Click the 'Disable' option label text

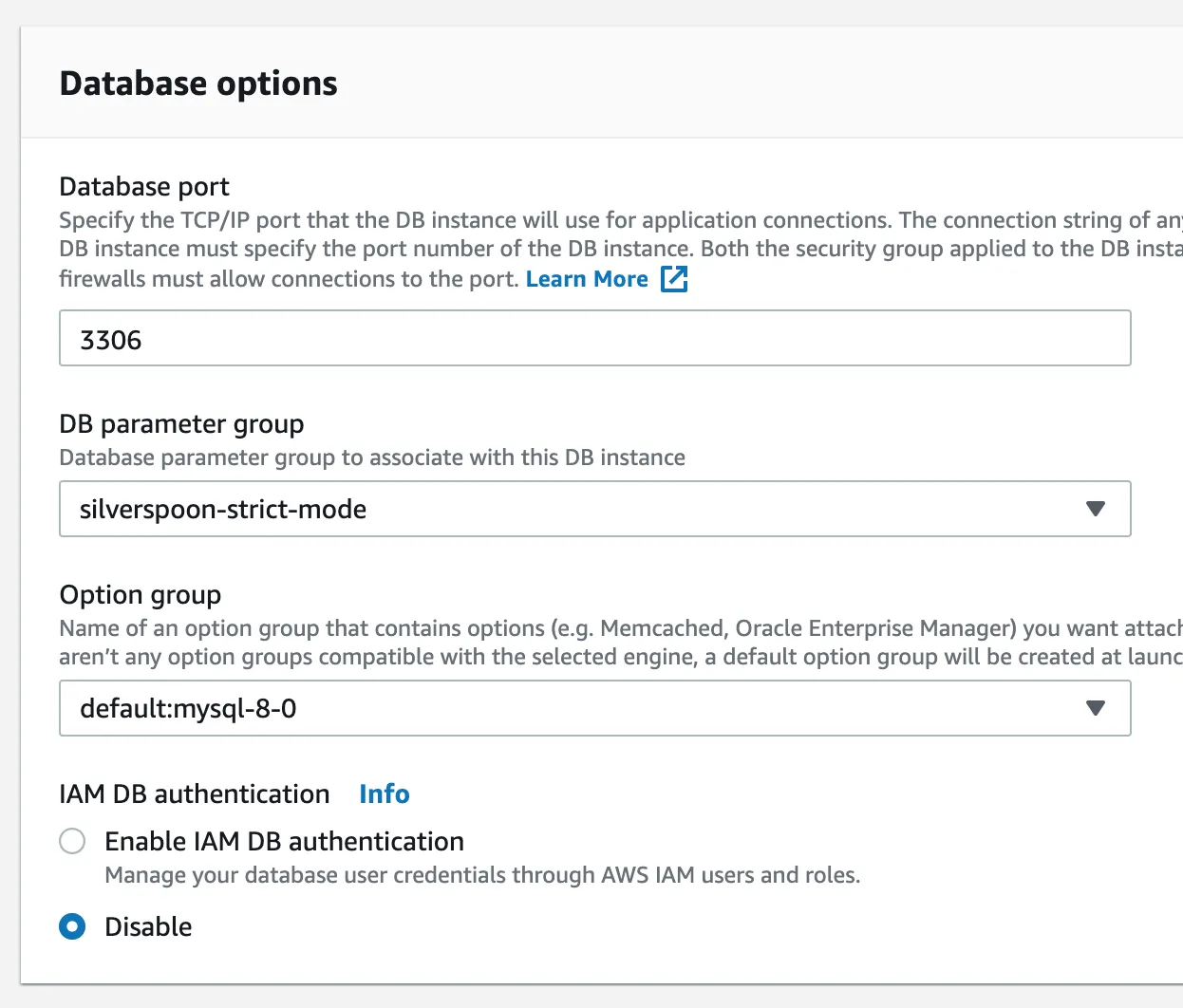148,926
